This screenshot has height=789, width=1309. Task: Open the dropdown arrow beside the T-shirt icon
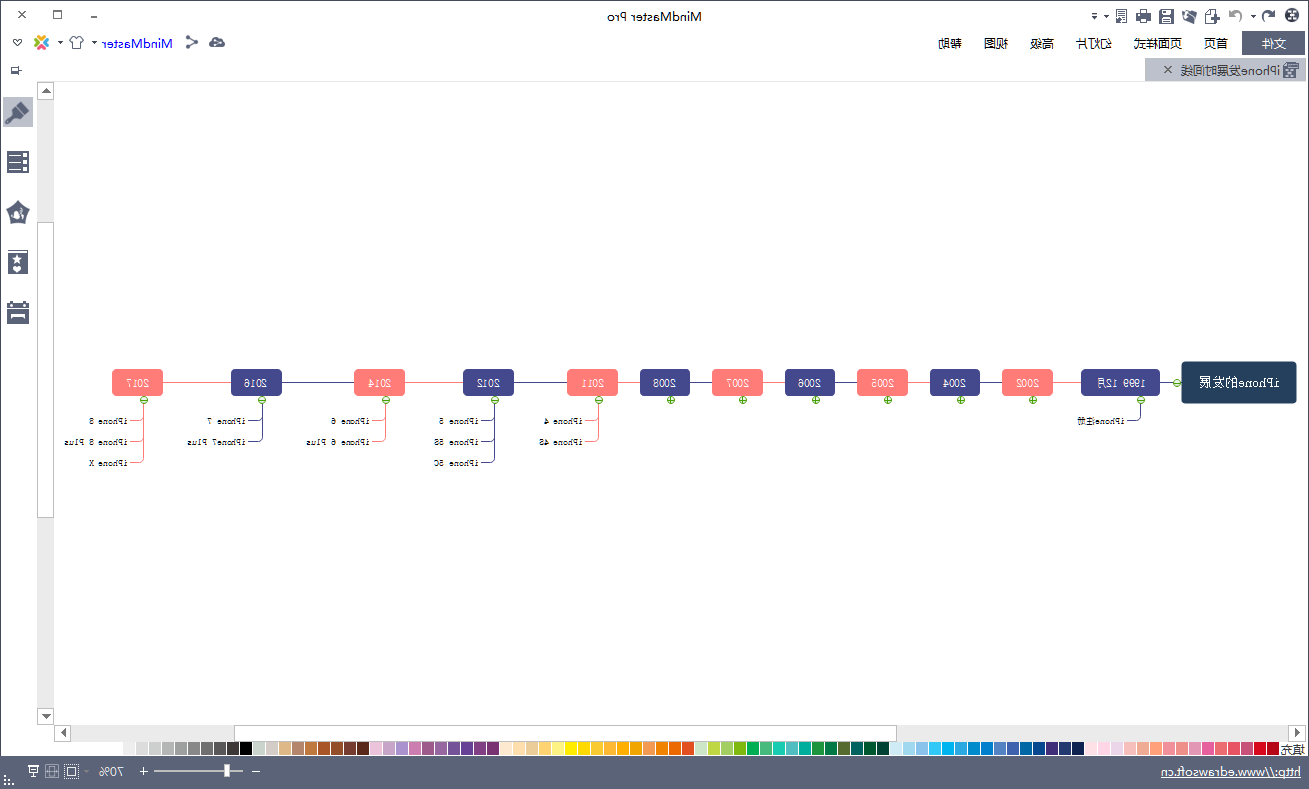tap(60, 42)
